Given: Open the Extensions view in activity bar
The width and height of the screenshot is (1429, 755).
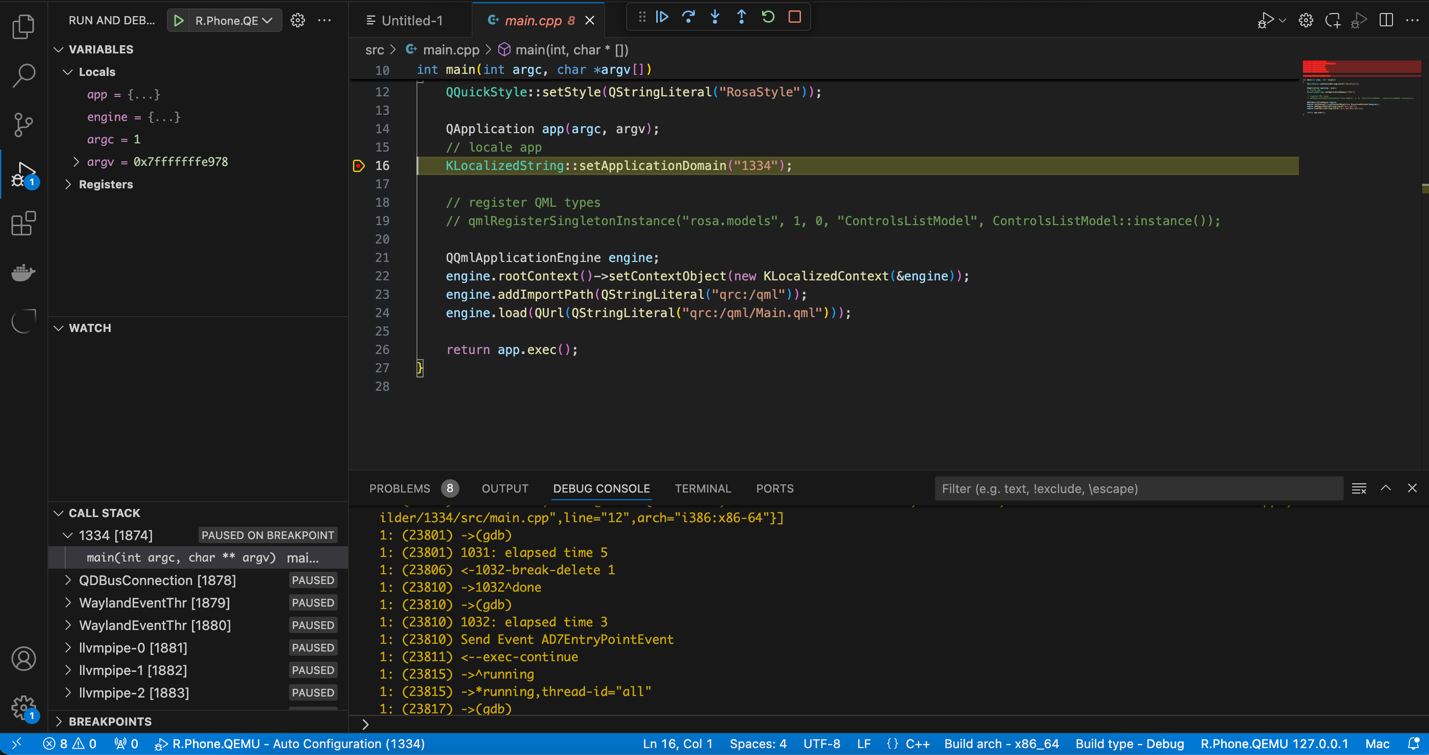Looking at the screenshot, I should 23,224.
